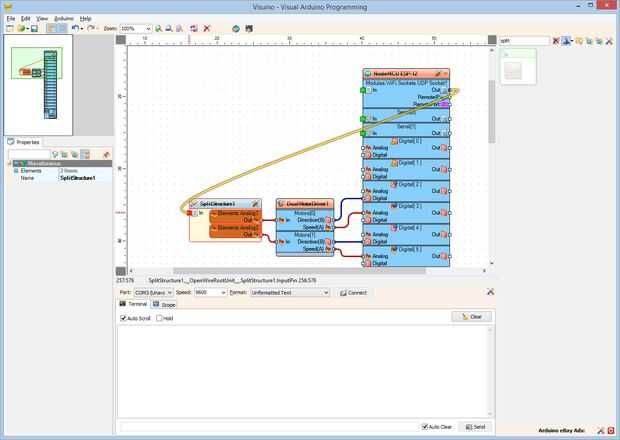Switch to the Scope tab
Image resolution: width=620 pixels, height=440 pixels.
tap(164, 304)
